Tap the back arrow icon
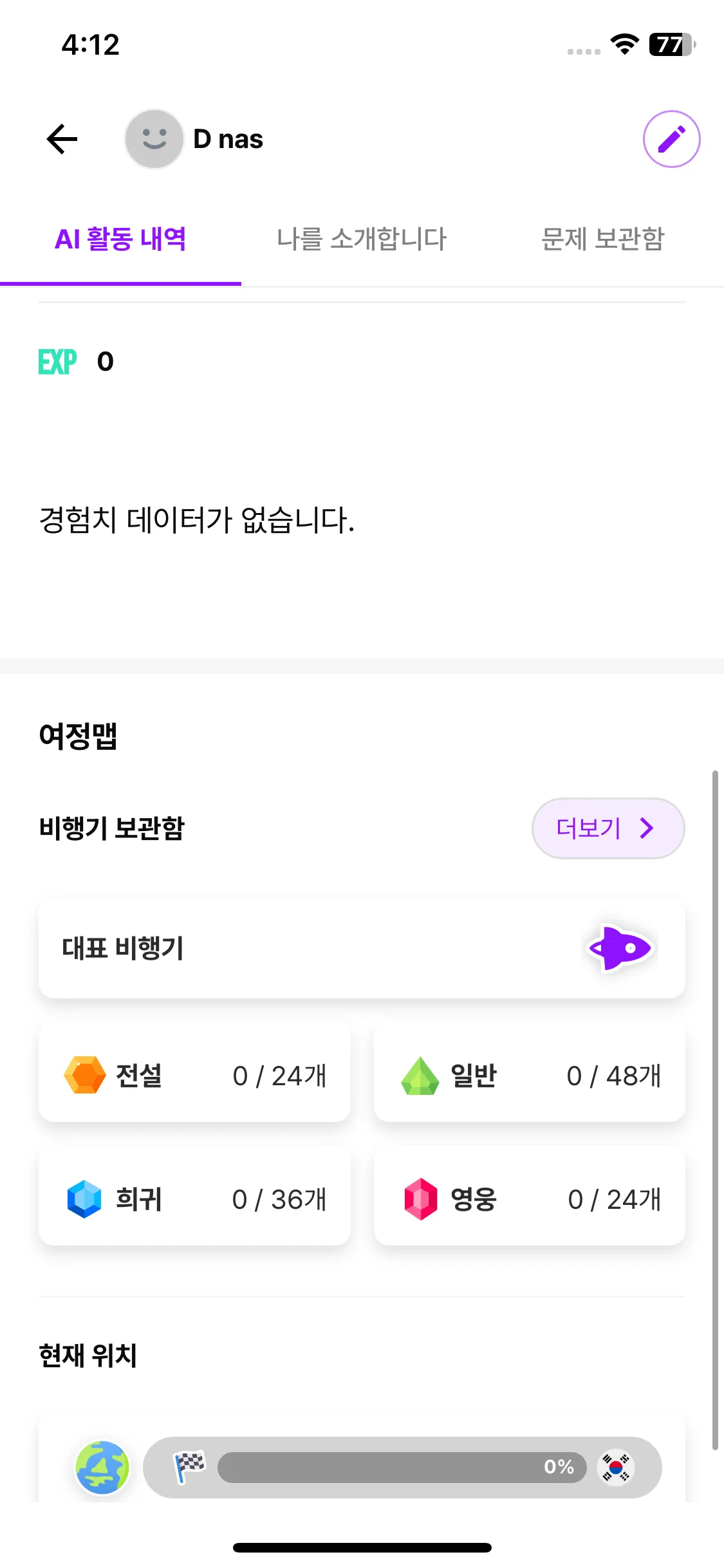The image size is (724, 1568). pyautogui.click(x=62, y=139)
